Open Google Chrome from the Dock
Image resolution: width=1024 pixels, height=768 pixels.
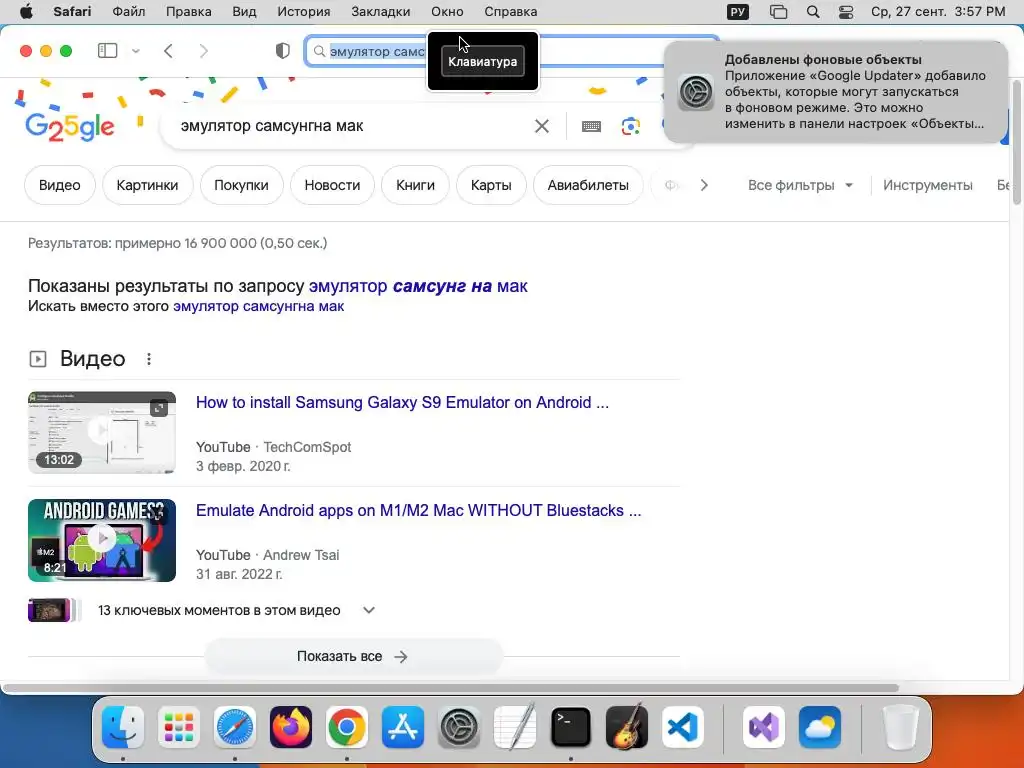click(347, 727)
